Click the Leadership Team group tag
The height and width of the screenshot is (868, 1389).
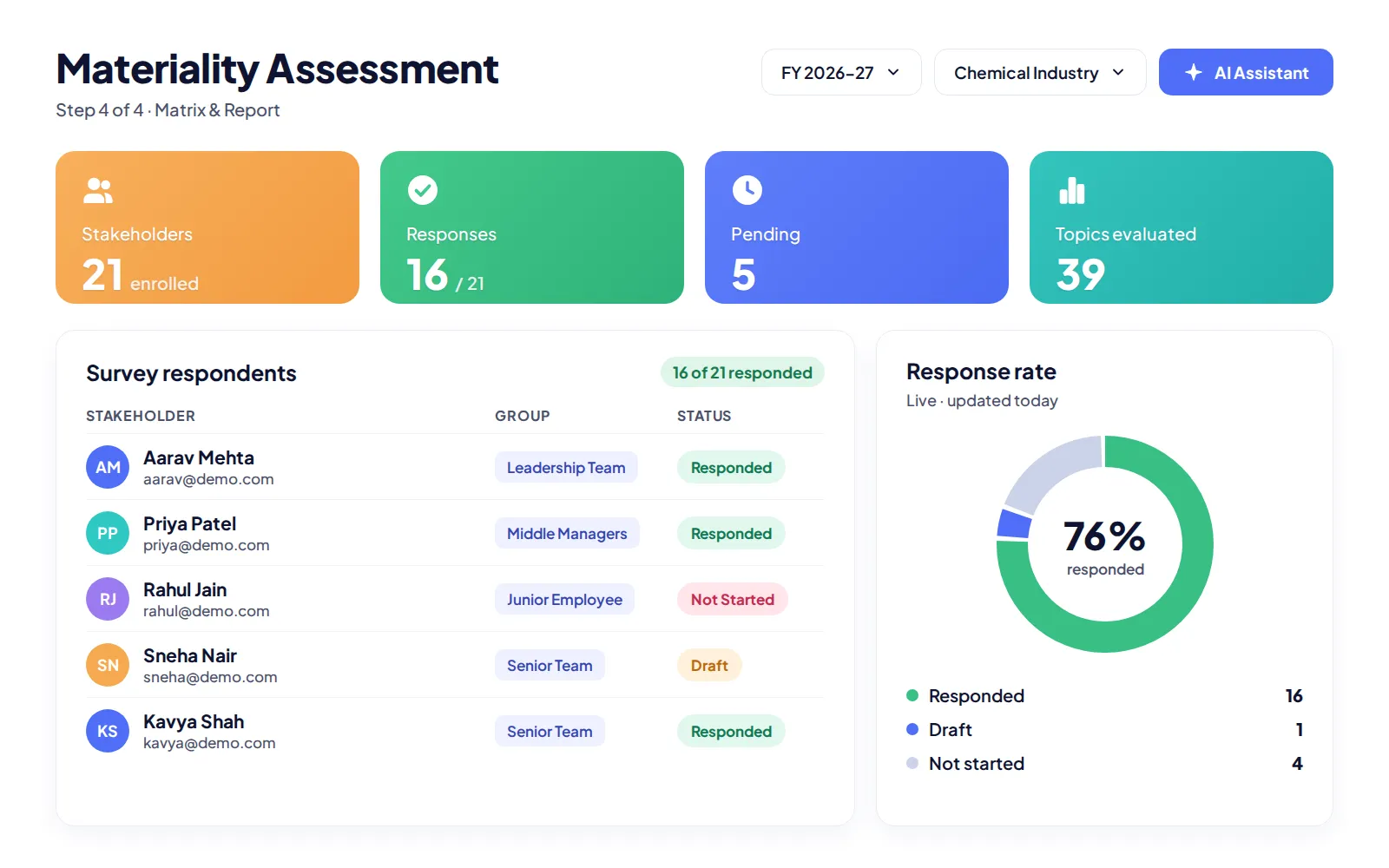click(566, 467)
